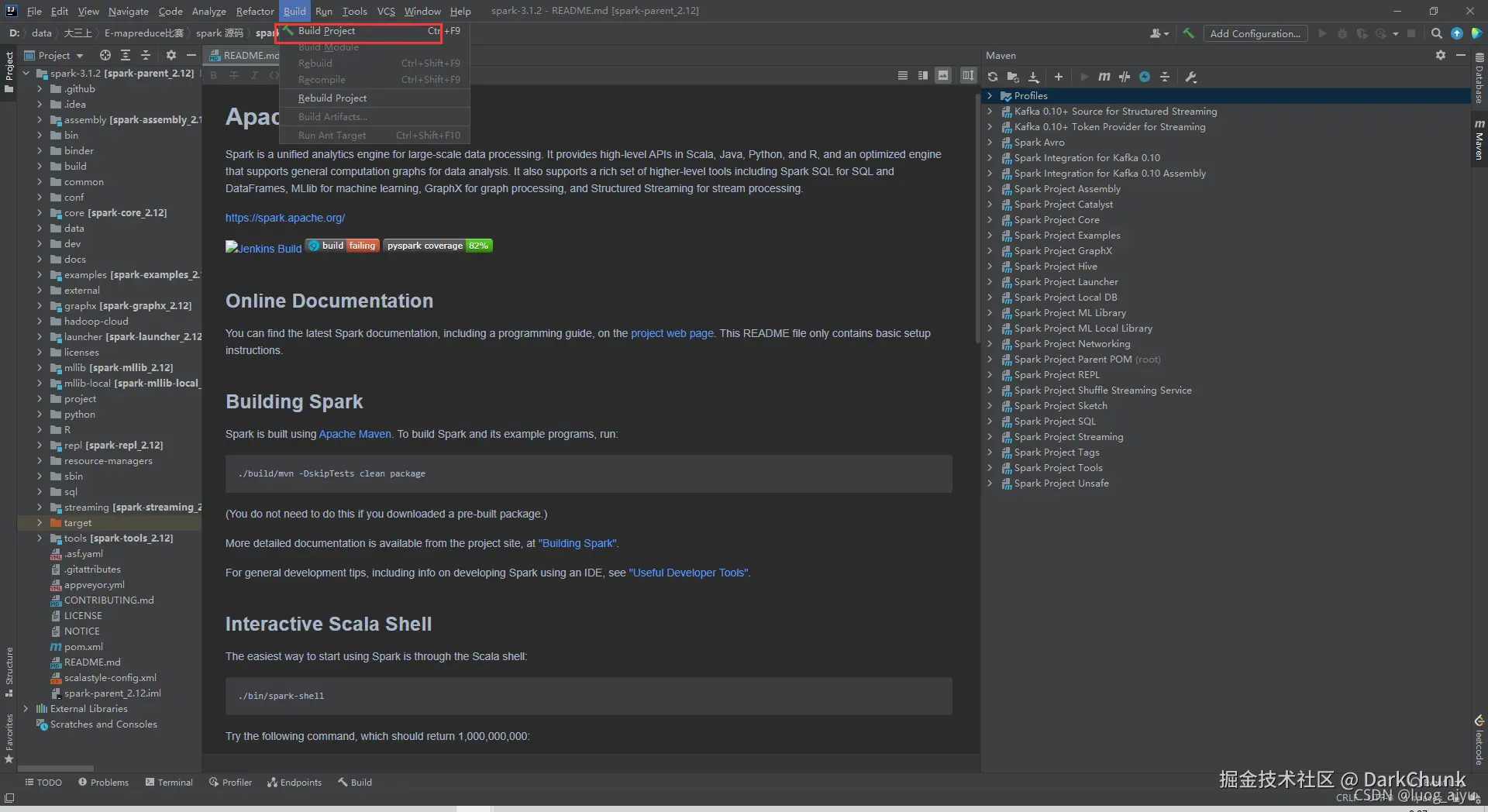Expand Spark Project Core Maven node

pyautogui.click(x=990, y=220)
